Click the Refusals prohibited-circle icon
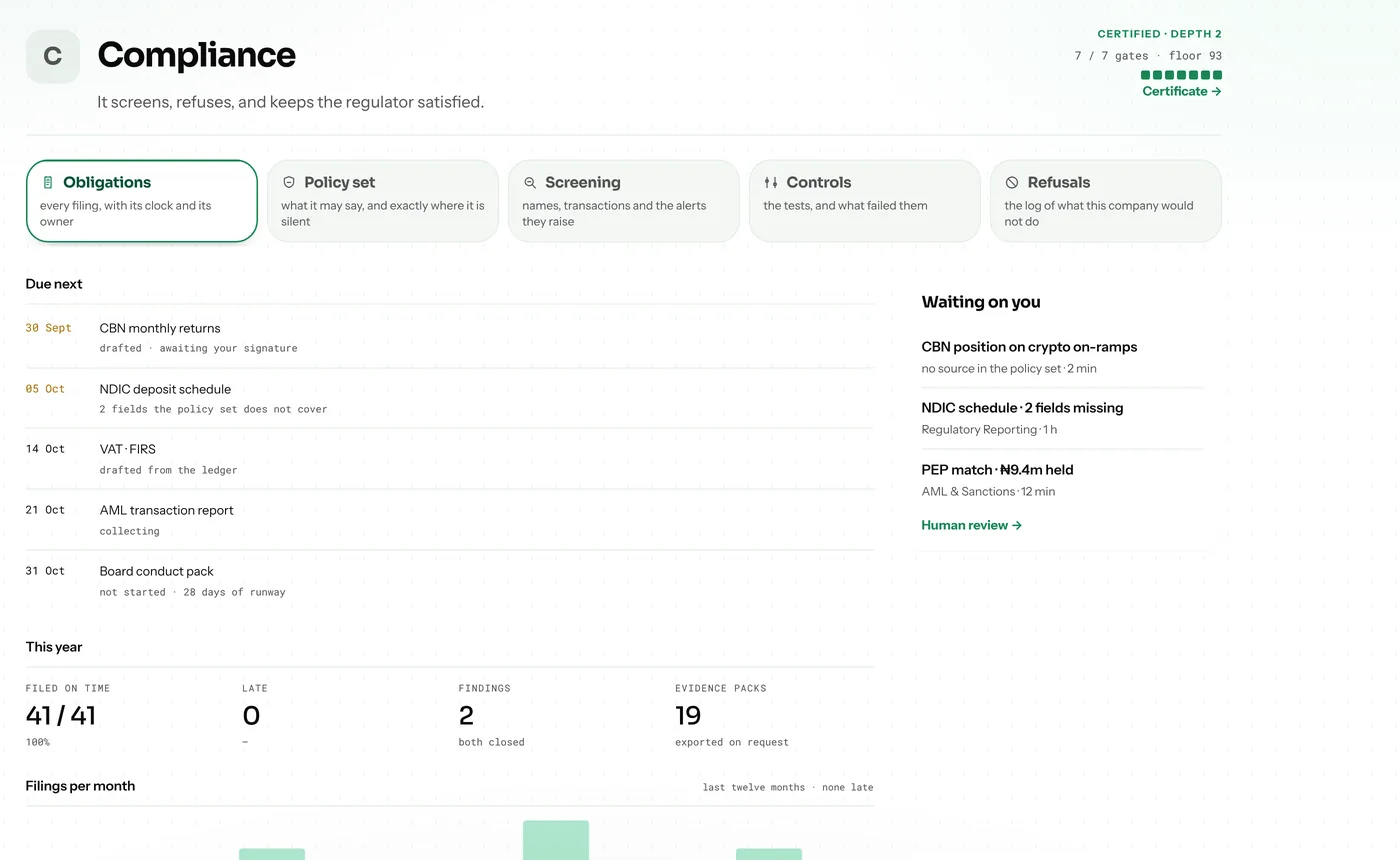1400x860 pixels. point(1012,183)
